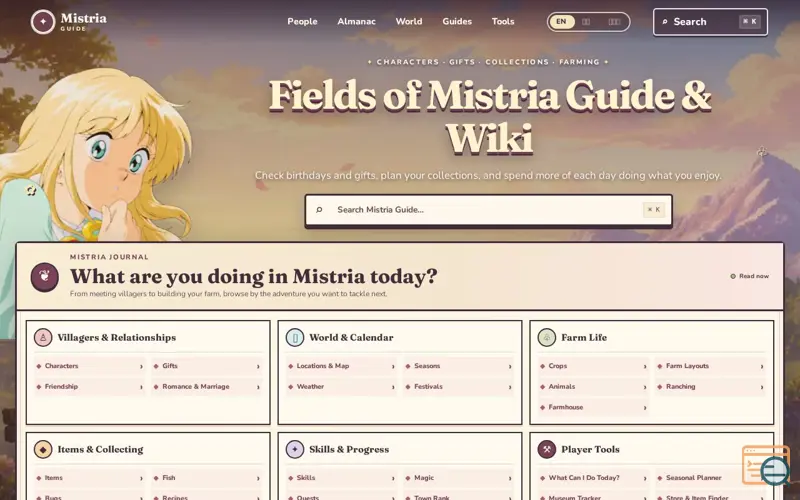800x500 pixels.
Task: Click the World & Calendar category icon
Action: (x=295, y=337)
